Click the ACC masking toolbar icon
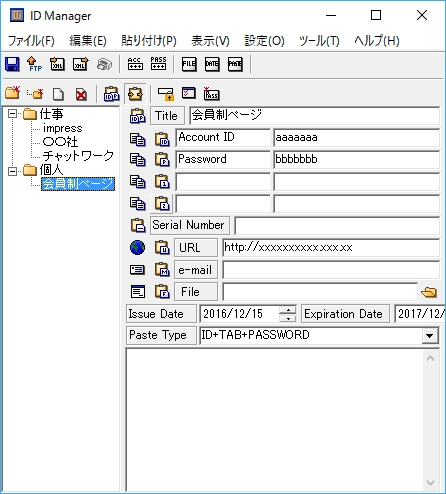 pos(135,63)
